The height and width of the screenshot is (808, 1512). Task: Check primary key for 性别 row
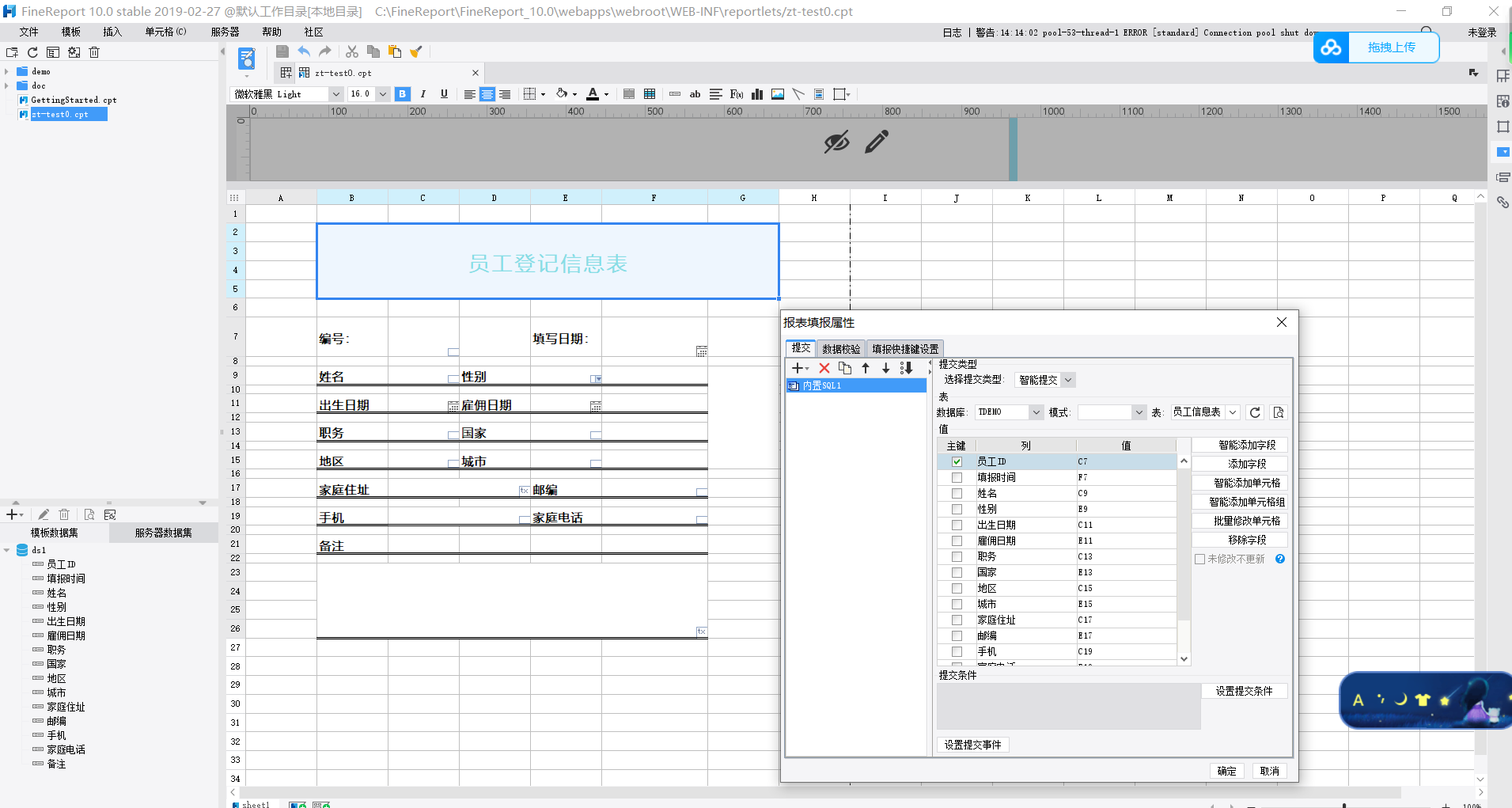[957, 509]
